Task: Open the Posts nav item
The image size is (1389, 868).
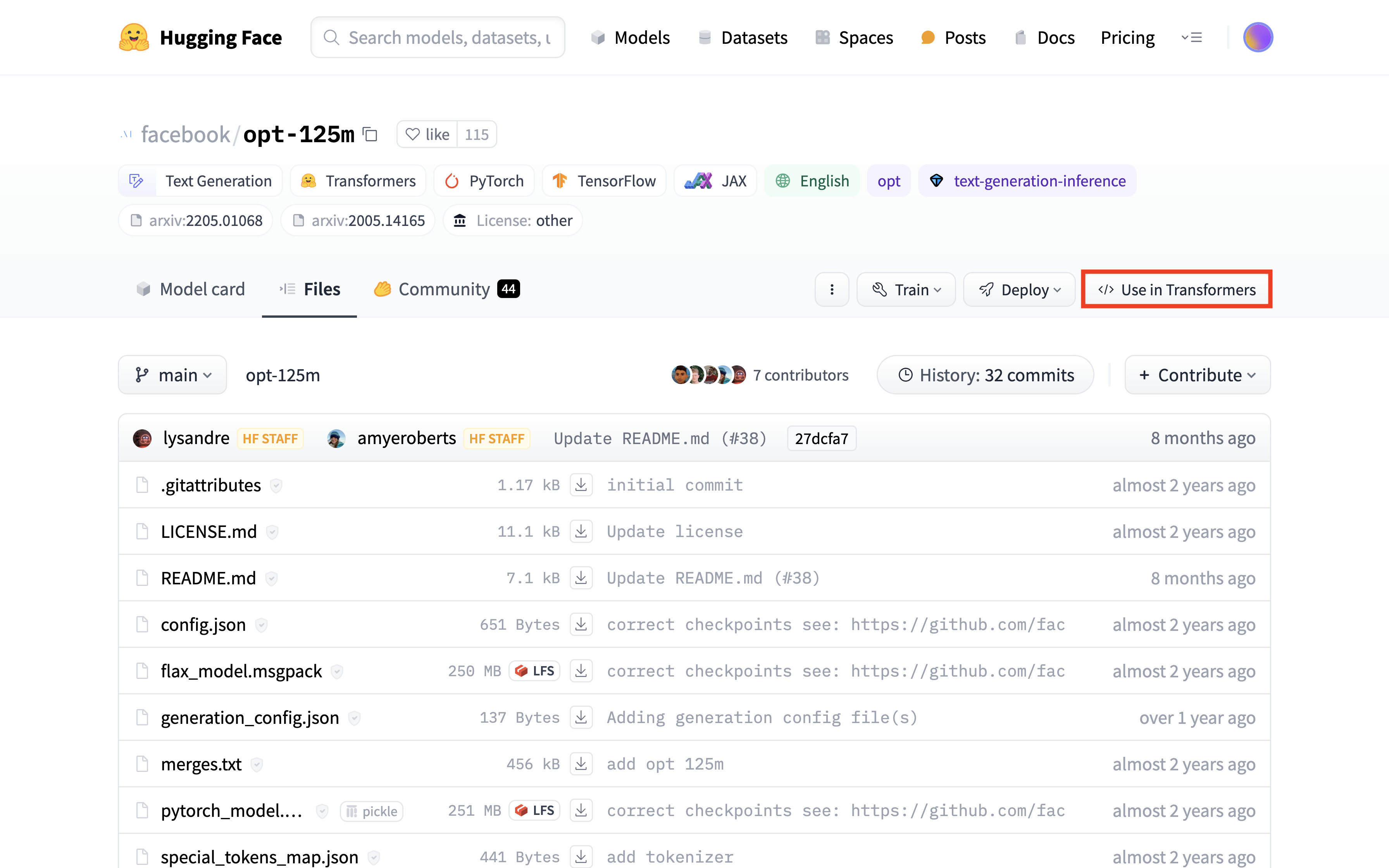Action: point(953,37)
